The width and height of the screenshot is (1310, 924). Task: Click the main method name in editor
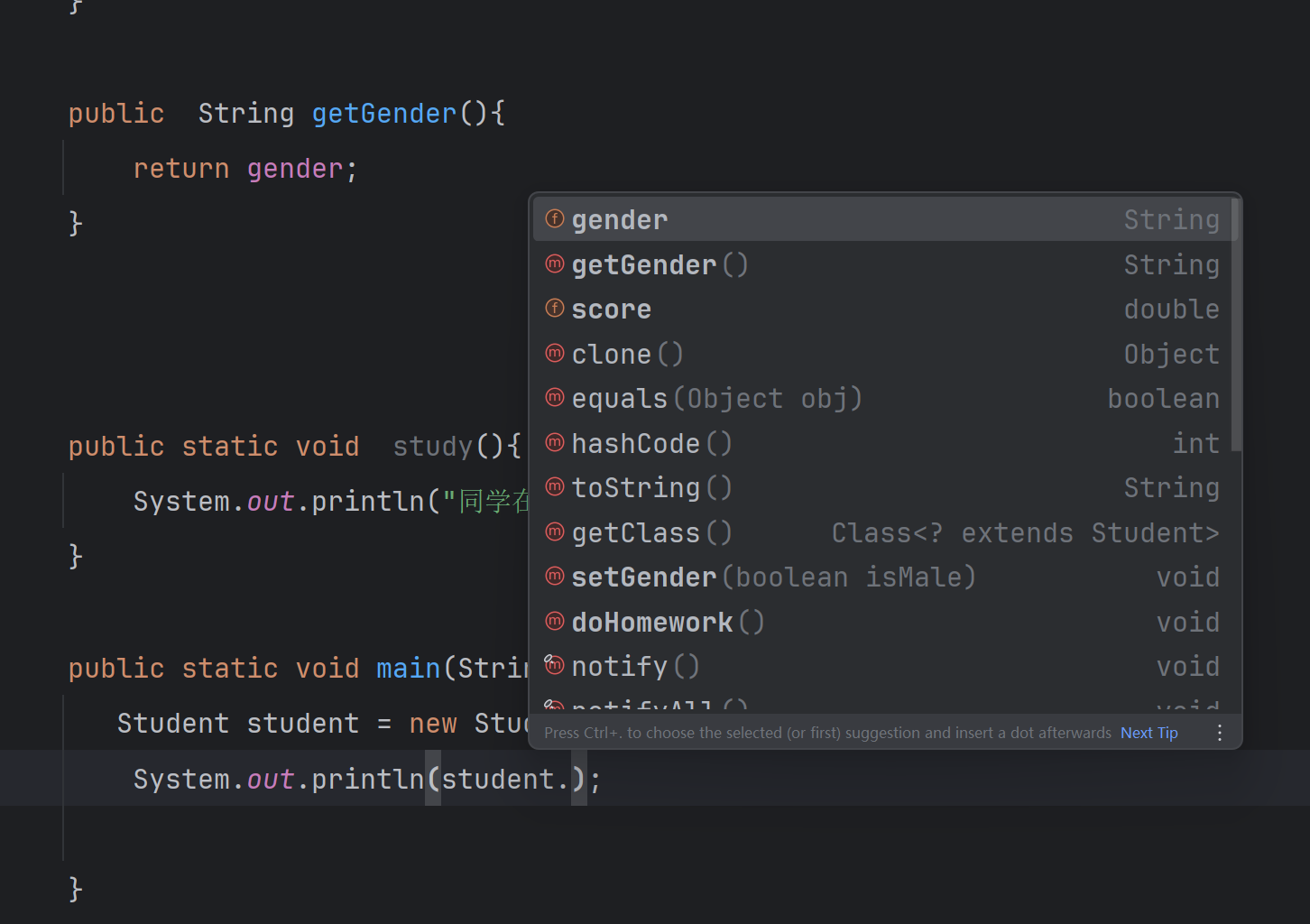[x=408, y=669]
